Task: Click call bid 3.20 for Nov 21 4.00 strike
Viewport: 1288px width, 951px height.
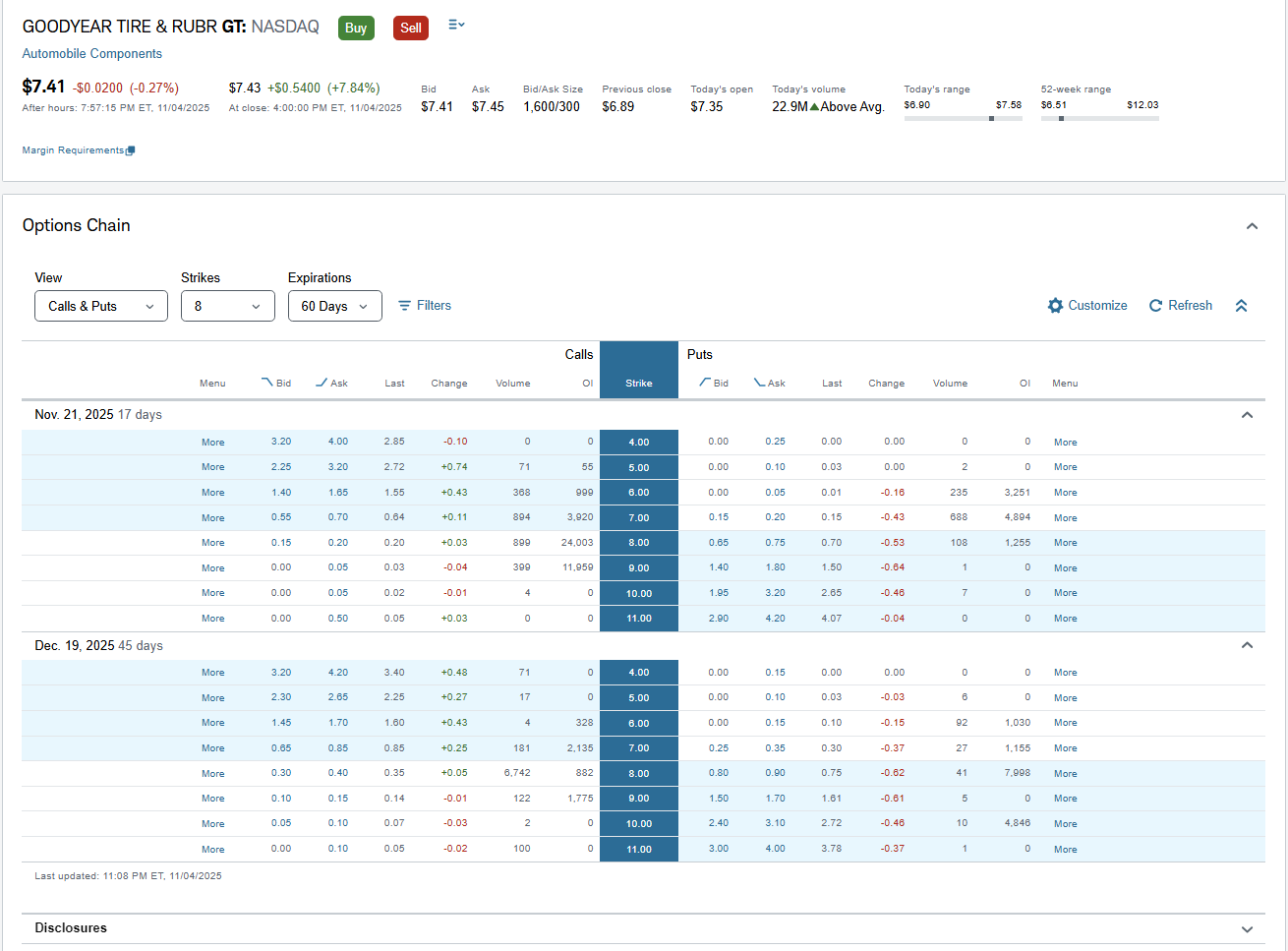Action: tap(281, 442)
